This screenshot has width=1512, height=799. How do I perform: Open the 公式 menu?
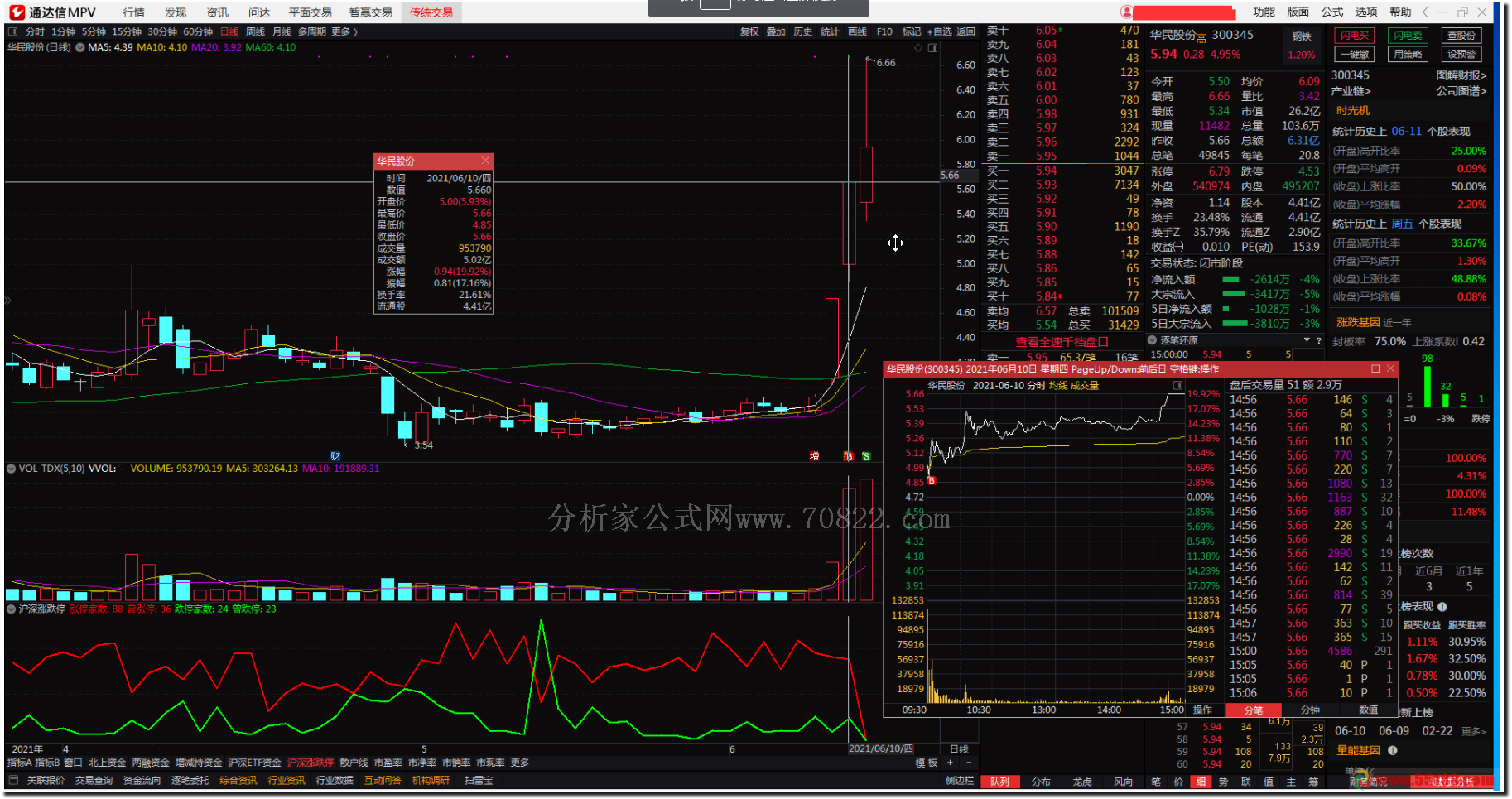1332,12
